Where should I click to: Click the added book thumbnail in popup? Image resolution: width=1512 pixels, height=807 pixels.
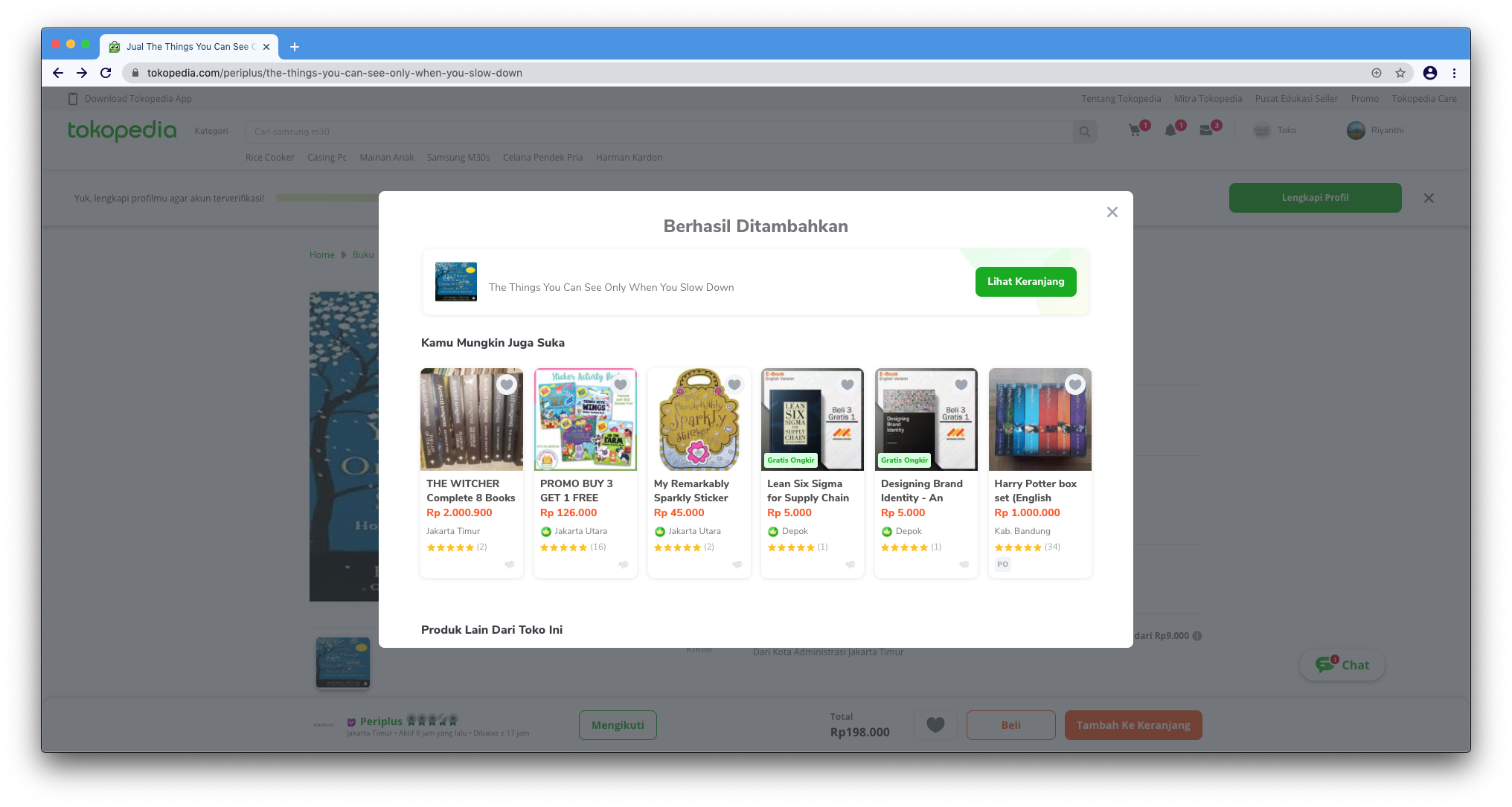click(x=456, y=282)
